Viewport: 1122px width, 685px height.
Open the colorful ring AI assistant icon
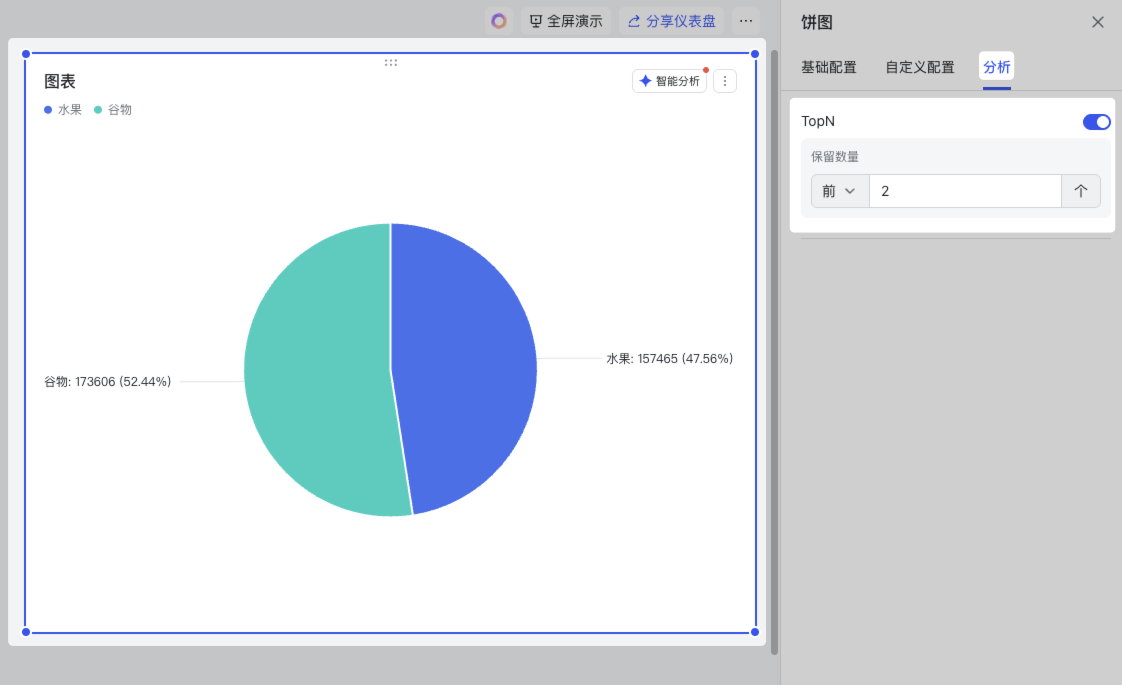point(499,21)
